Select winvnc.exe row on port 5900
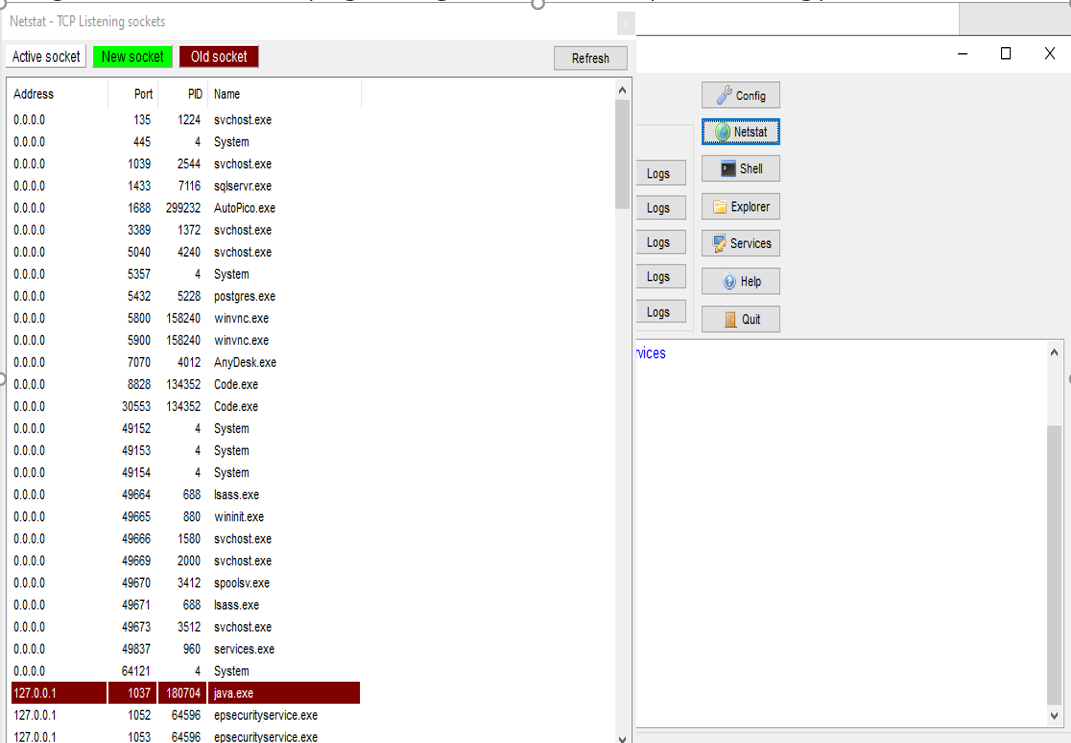Image resolution: width=1071 pixels, height=743 pixels. 186,340
